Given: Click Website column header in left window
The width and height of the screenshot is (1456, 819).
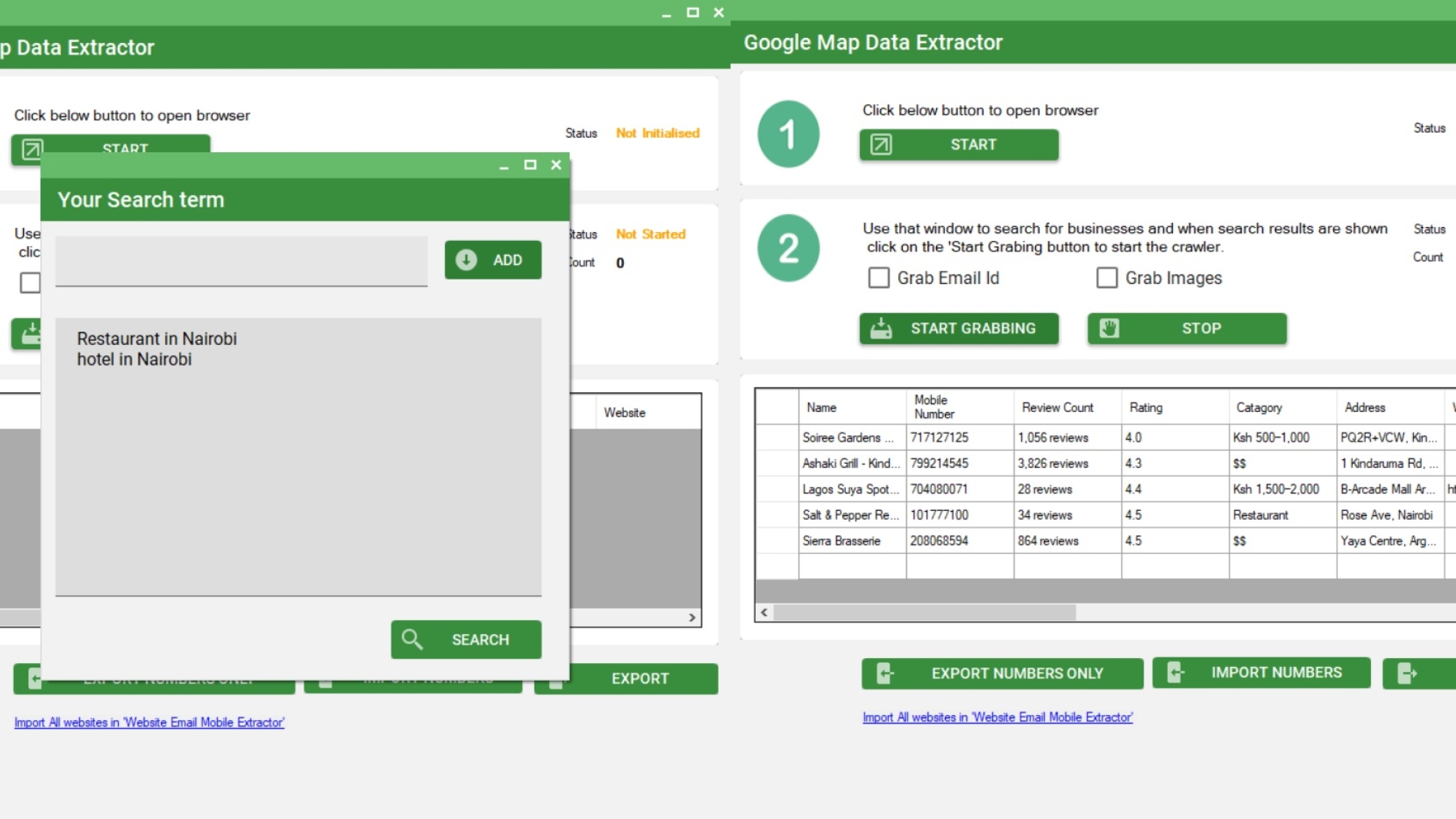Looking at the screenshot, I should click(649, 412).
